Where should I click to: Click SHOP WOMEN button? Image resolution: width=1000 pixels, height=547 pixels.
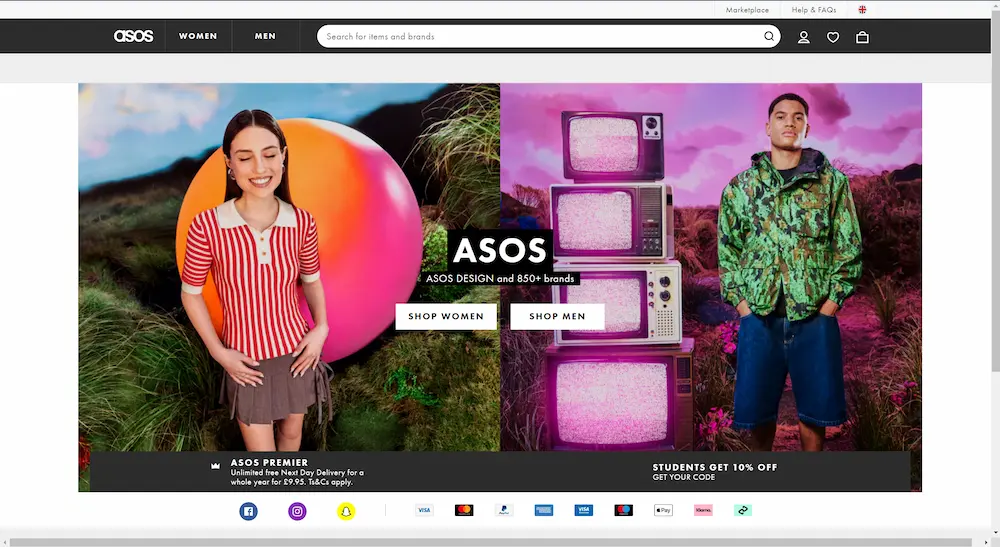(446, 316)
